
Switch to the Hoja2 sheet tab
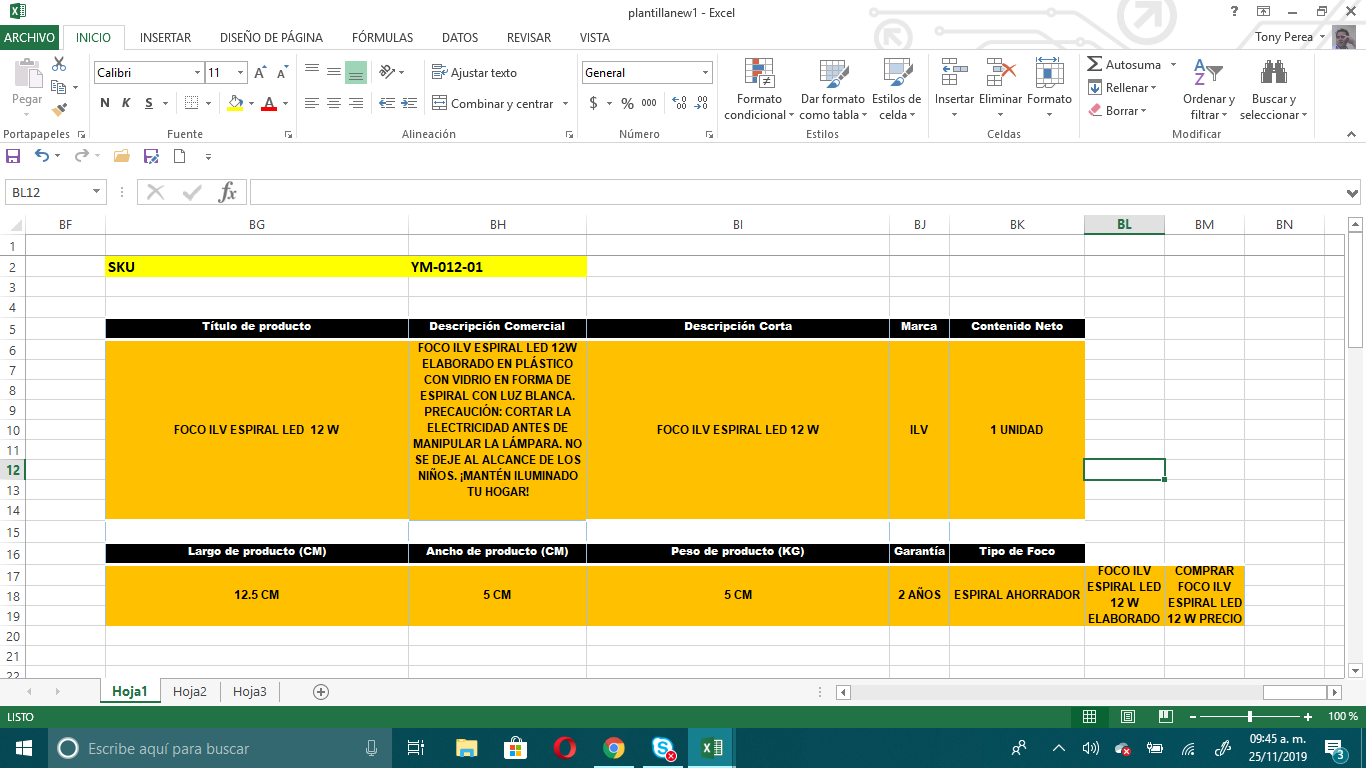coord(190,692)
